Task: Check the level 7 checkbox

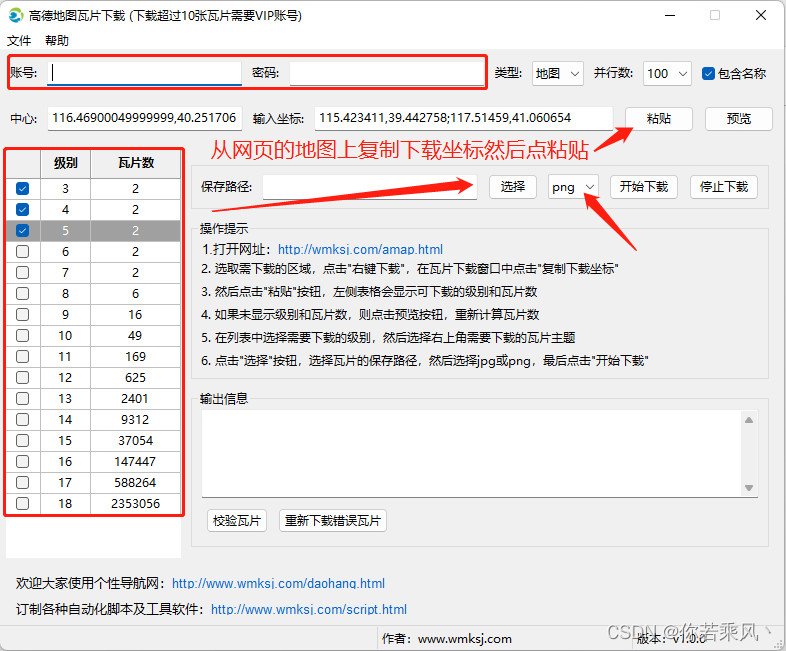Action: [x=23, y=273]
